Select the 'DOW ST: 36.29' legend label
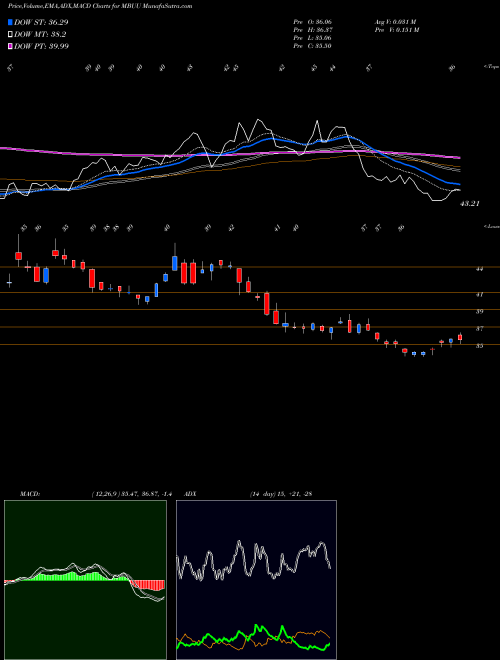 41,22
